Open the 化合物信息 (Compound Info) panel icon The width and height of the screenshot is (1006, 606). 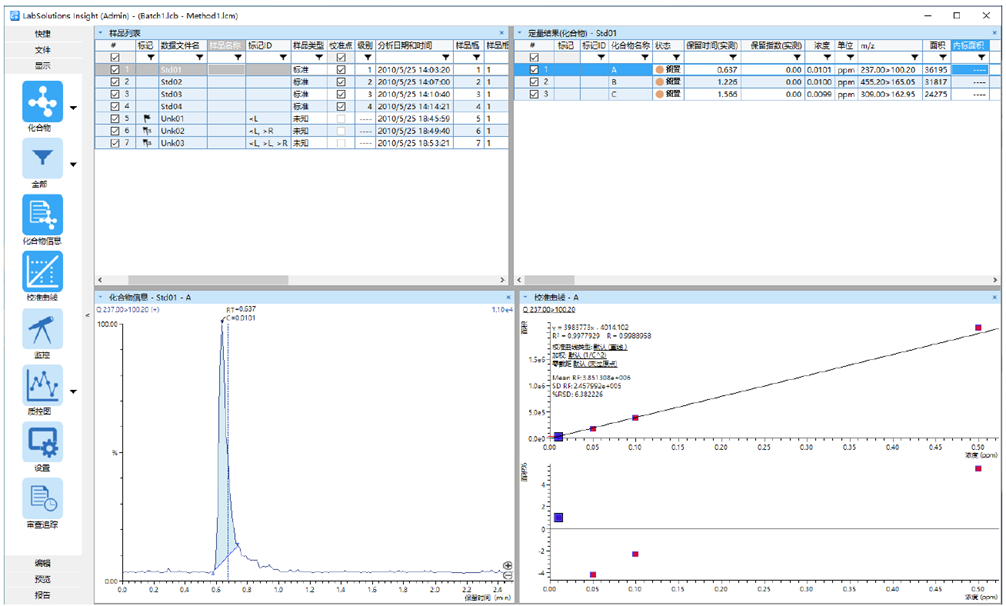[42, 214]
